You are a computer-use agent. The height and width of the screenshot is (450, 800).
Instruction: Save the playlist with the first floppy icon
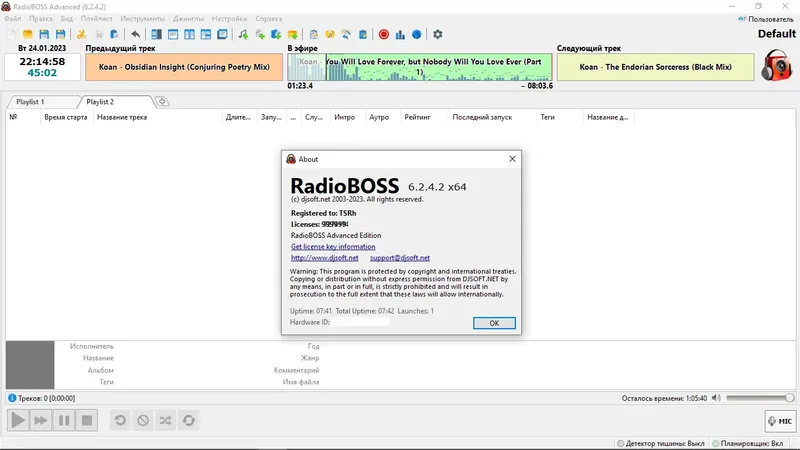(44, 34)
